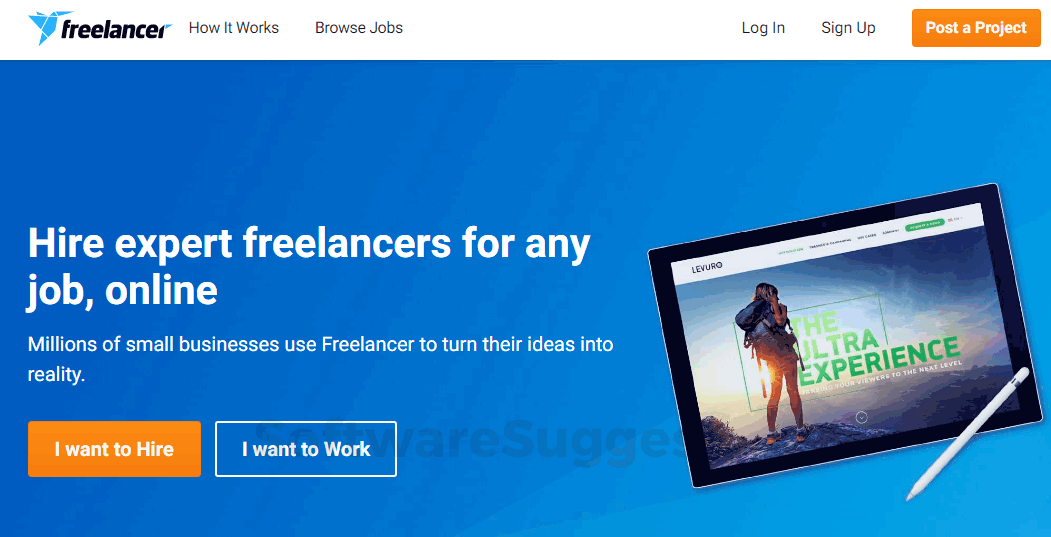Click the Hire expert freelancers headline text
The width and height of the screenshot is (1051, 537).
click(x=309, y=267)
